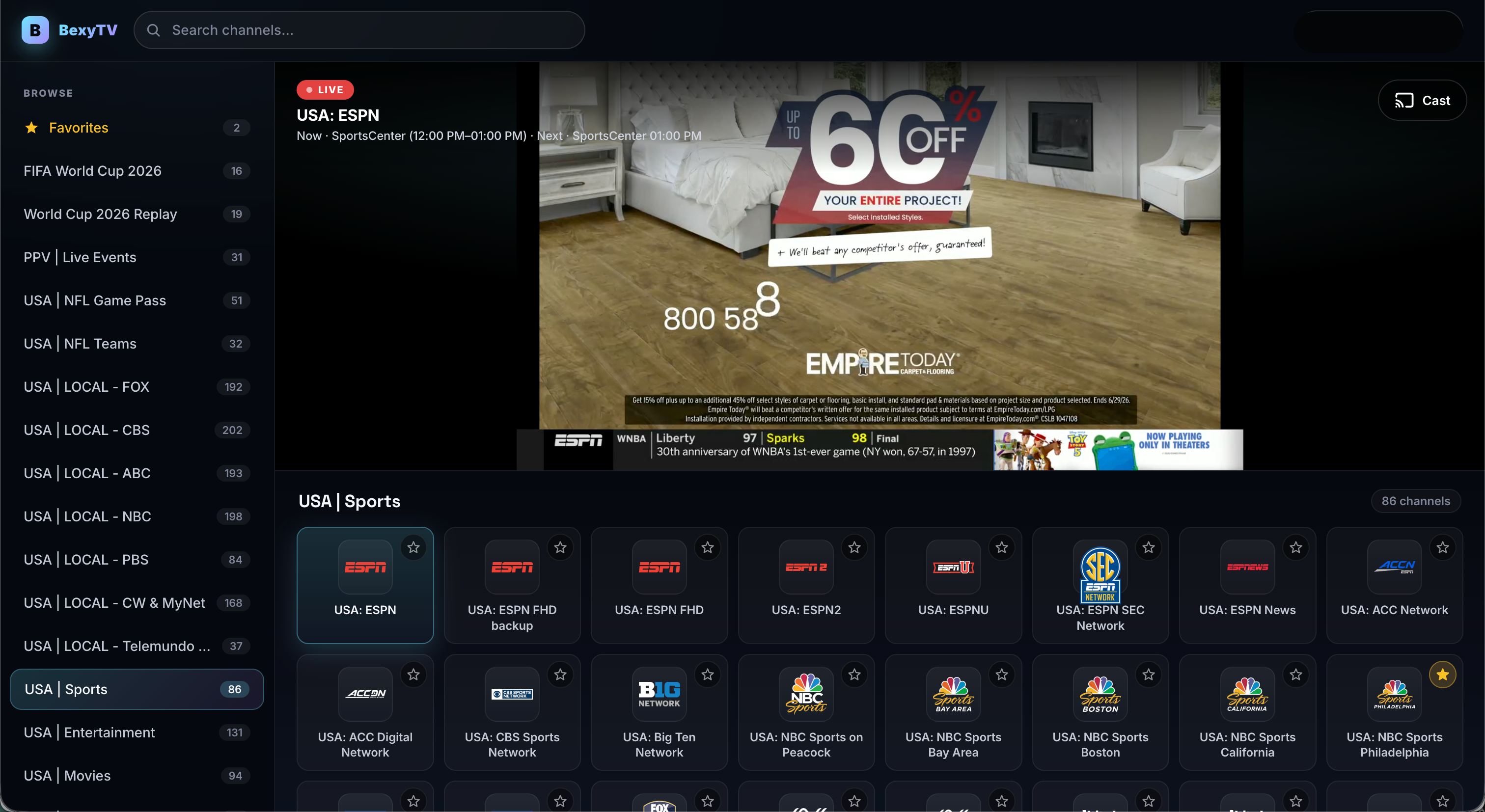Image resolution: width=1485 pixels, height=812 pixels.
Task: Toggle favorite star on ESPN FHD backup
Action: click(x=560, y=547)
